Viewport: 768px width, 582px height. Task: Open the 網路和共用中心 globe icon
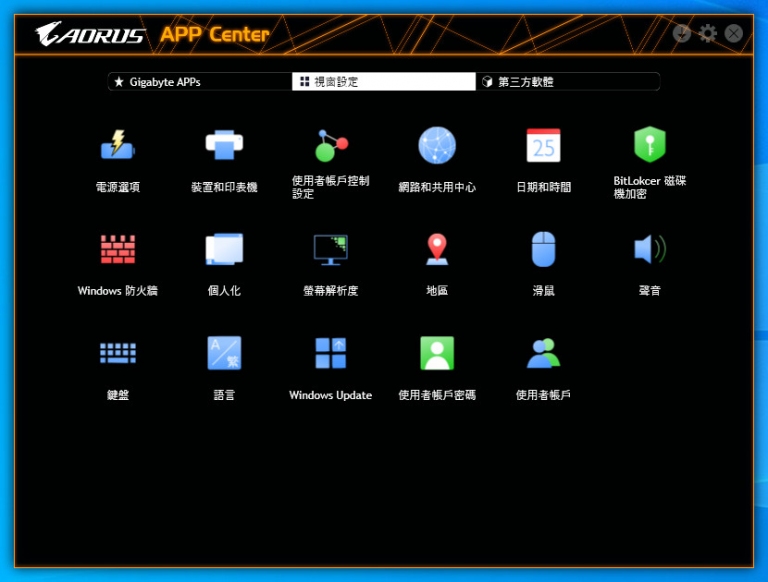tap(437, 146)
